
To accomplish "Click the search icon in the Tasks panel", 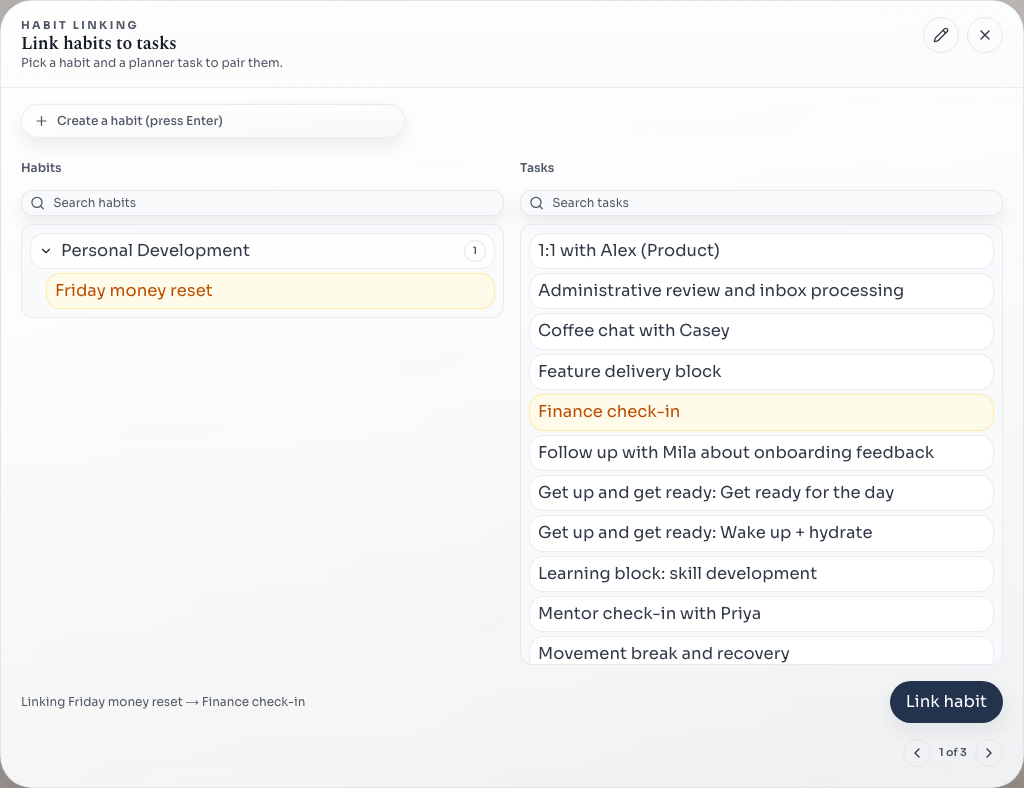I will pyautogui.click(x=536, y=203).
